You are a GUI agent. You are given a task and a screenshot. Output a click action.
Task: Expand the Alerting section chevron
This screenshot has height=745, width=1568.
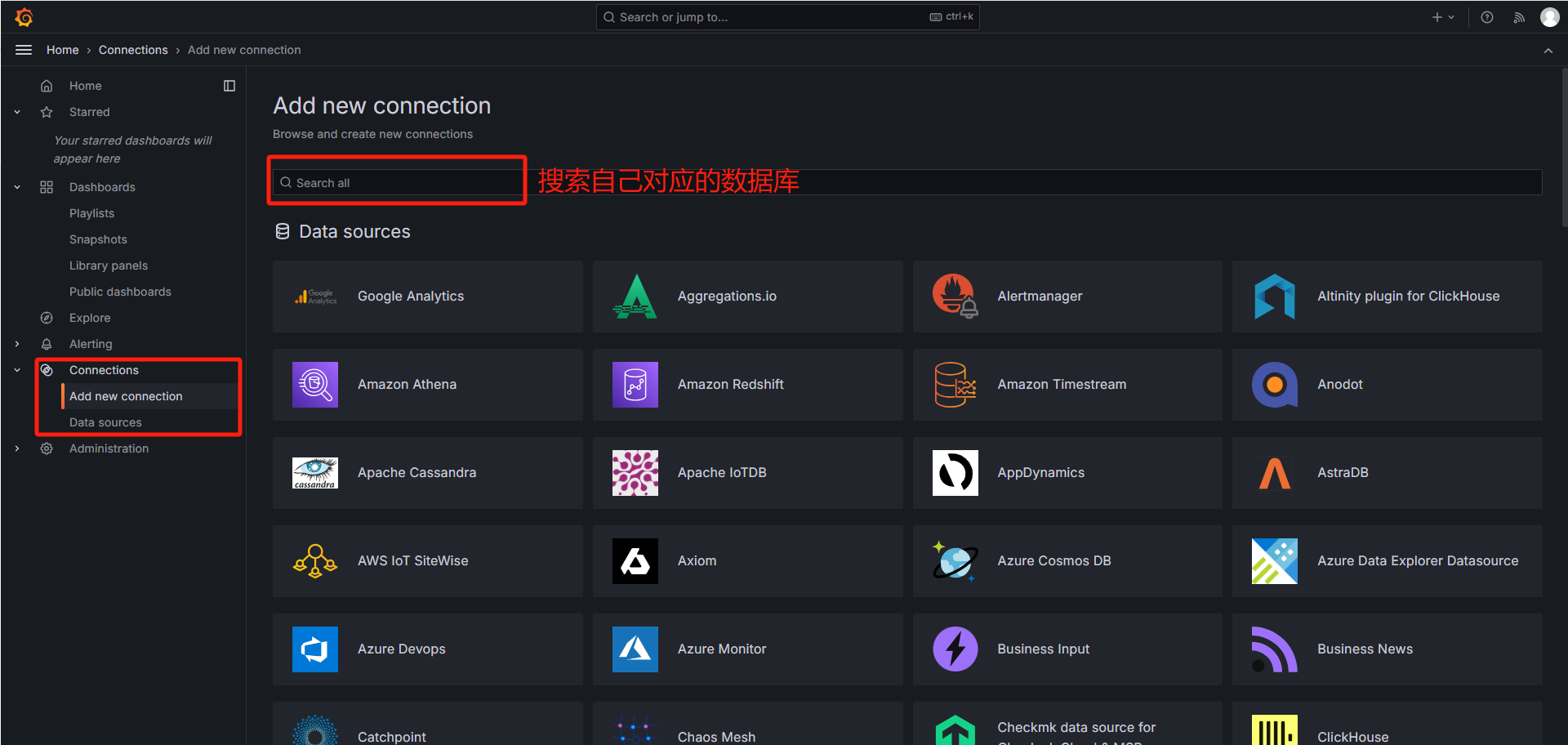pos(17,344)
